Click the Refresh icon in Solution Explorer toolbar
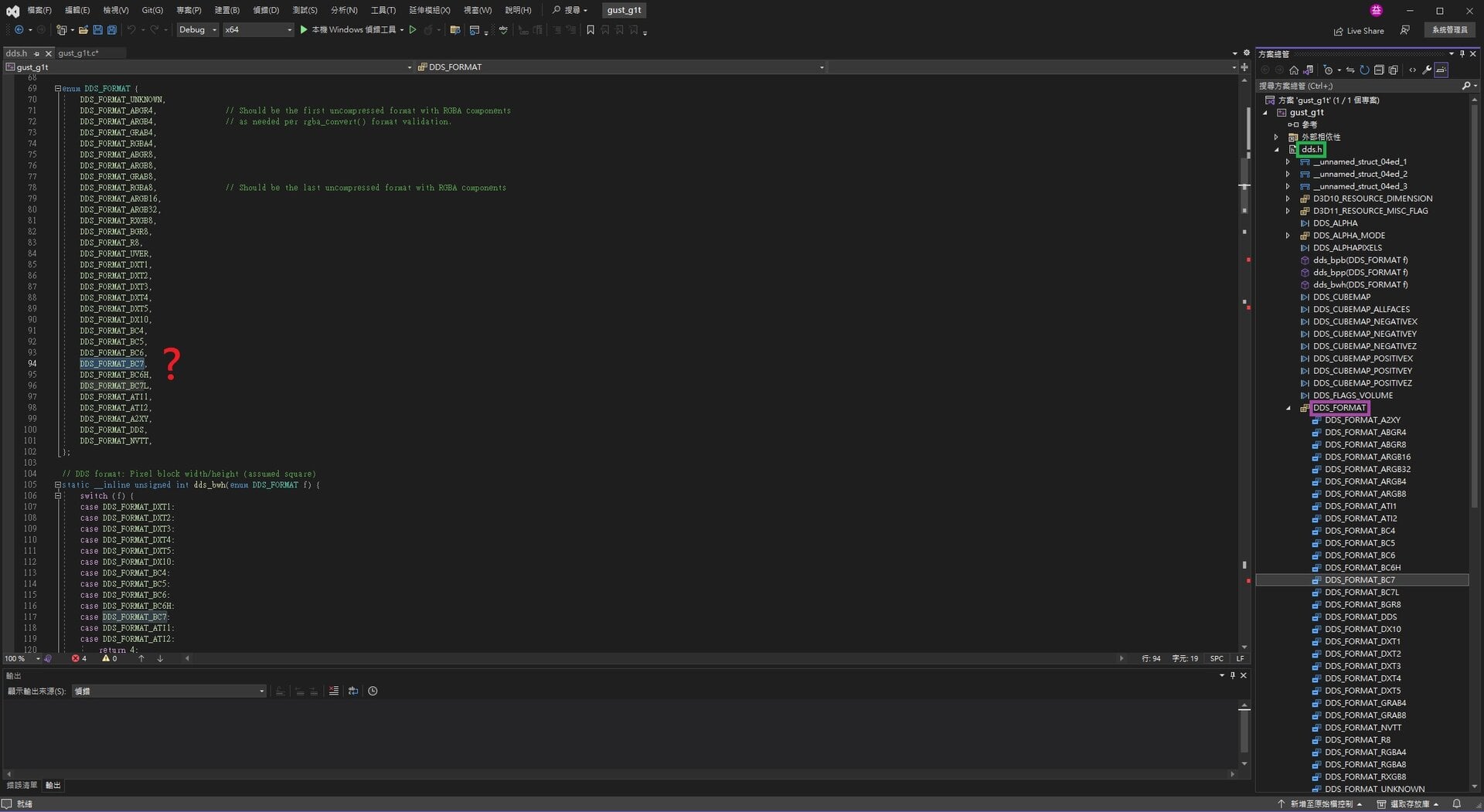 point(1364,70)
